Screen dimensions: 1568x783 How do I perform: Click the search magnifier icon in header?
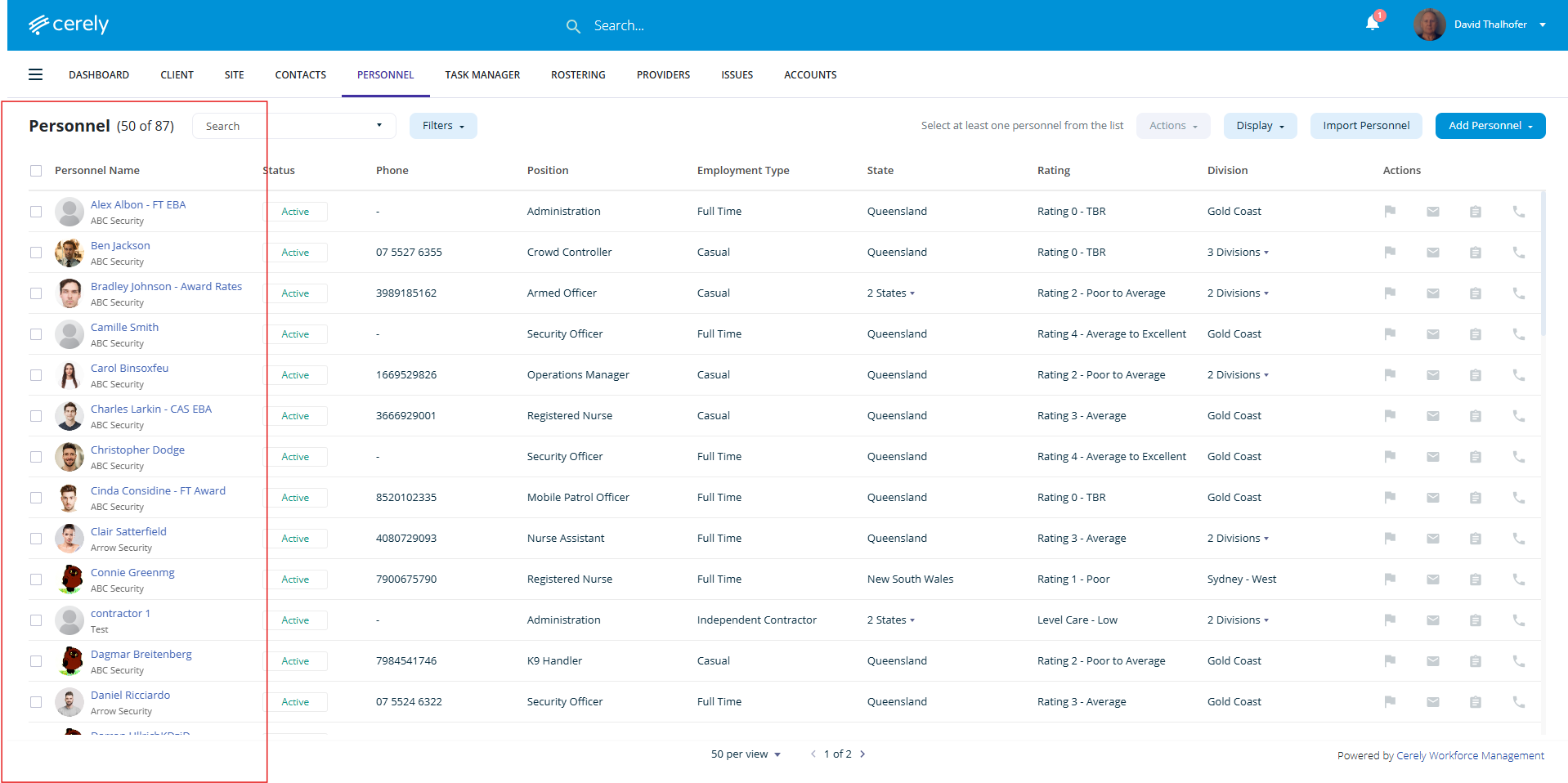[573, 26]
